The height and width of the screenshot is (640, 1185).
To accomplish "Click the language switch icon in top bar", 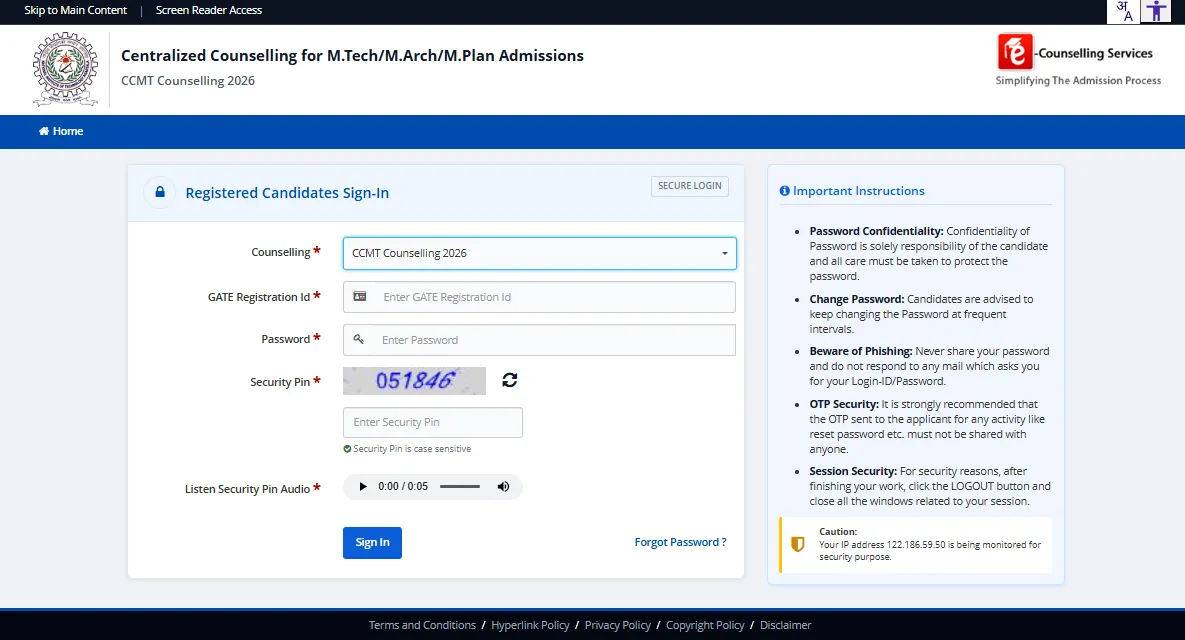I will pyautogui.click(x=1123, y=11).
